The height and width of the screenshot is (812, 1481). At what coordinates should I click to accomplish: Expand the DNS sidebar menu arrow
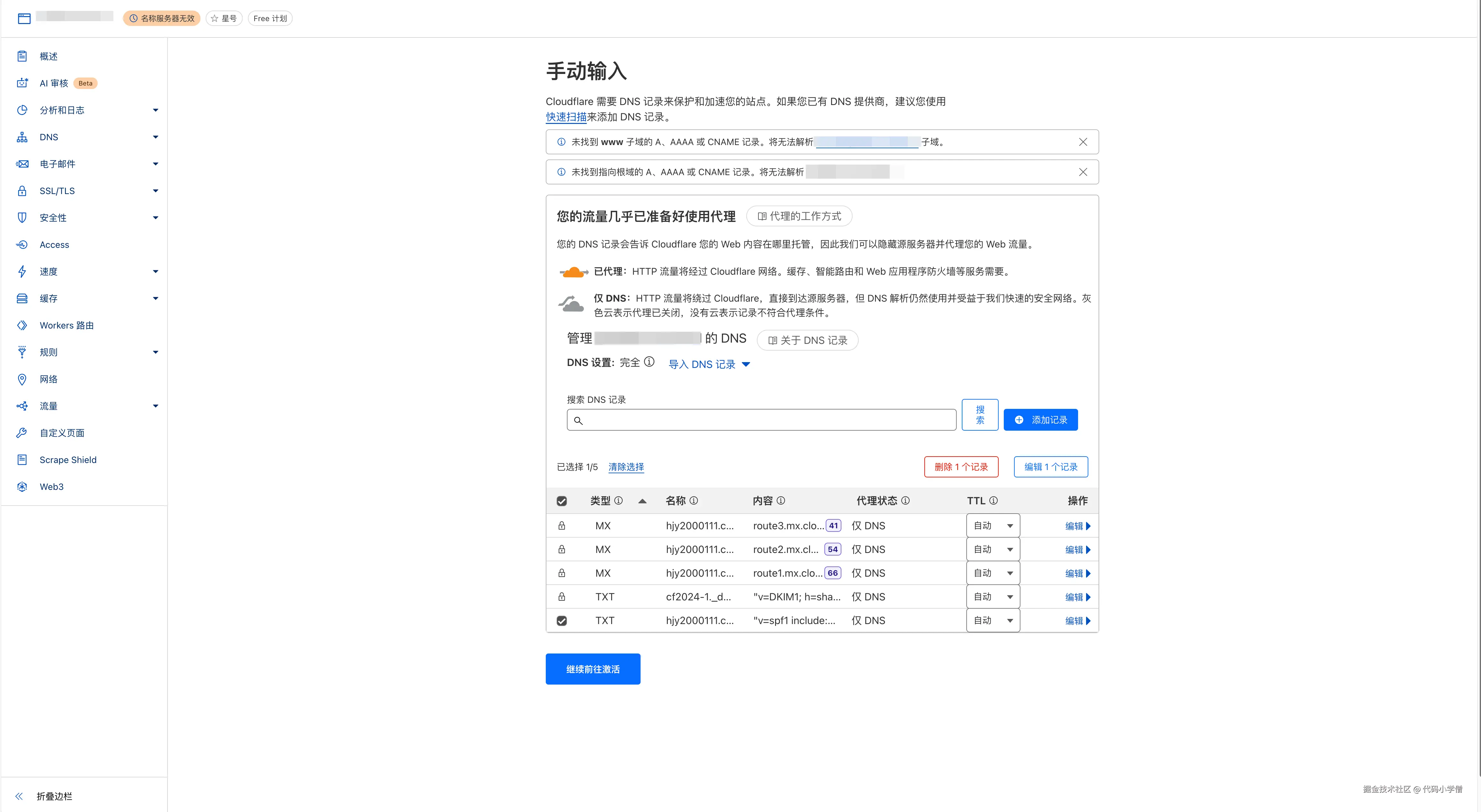click(155, 137)
